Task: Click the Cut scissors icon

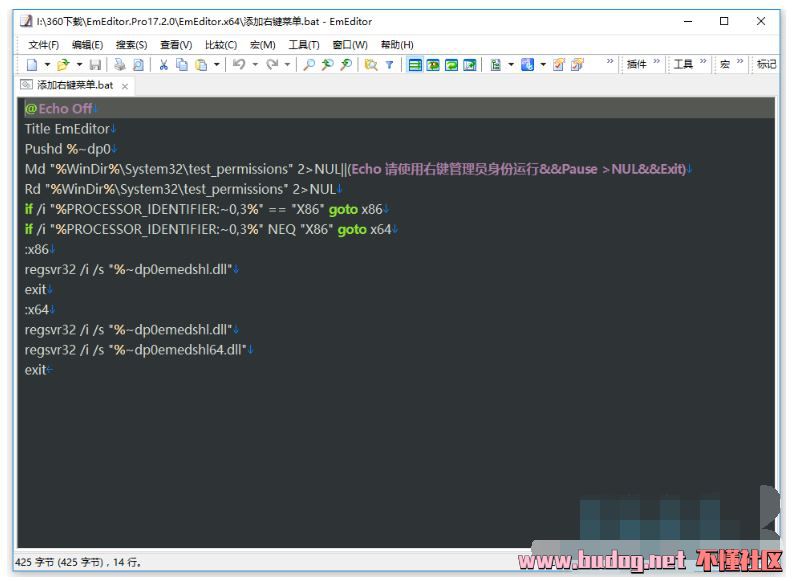Action: pos(163,65)
